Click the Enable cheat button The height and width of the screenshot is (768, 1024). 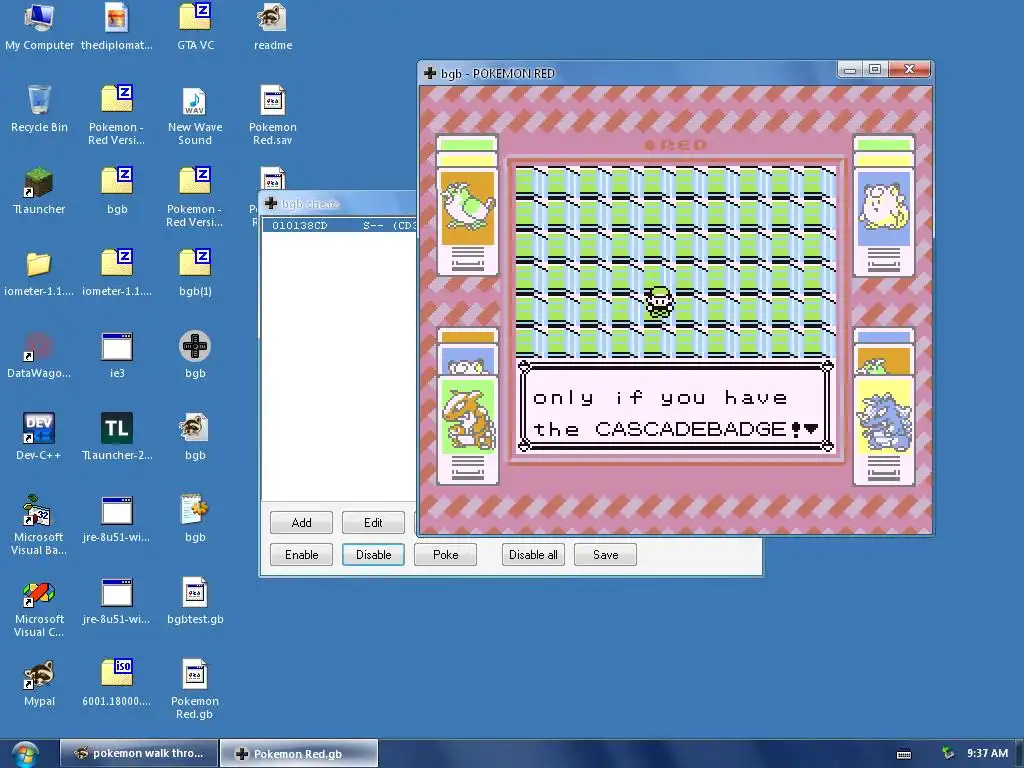[x=301, y=554]
